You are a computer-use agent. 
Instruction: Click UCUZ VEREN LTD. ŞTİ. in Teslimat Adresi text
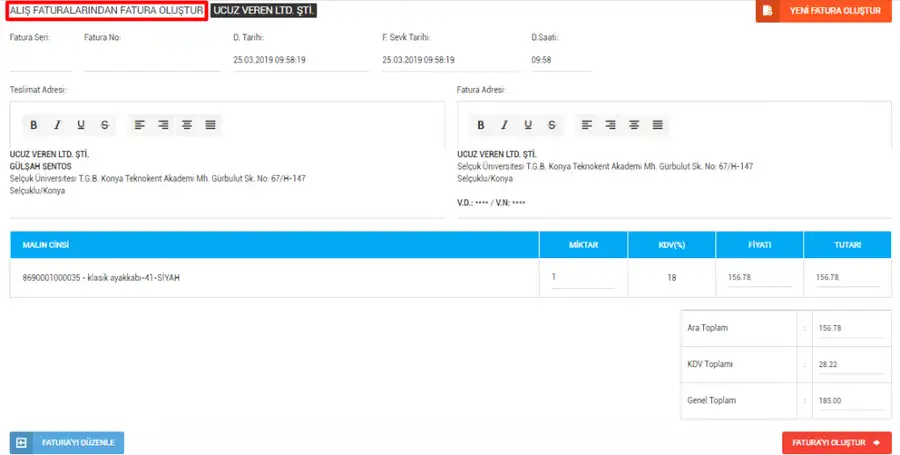pos(49,154)
